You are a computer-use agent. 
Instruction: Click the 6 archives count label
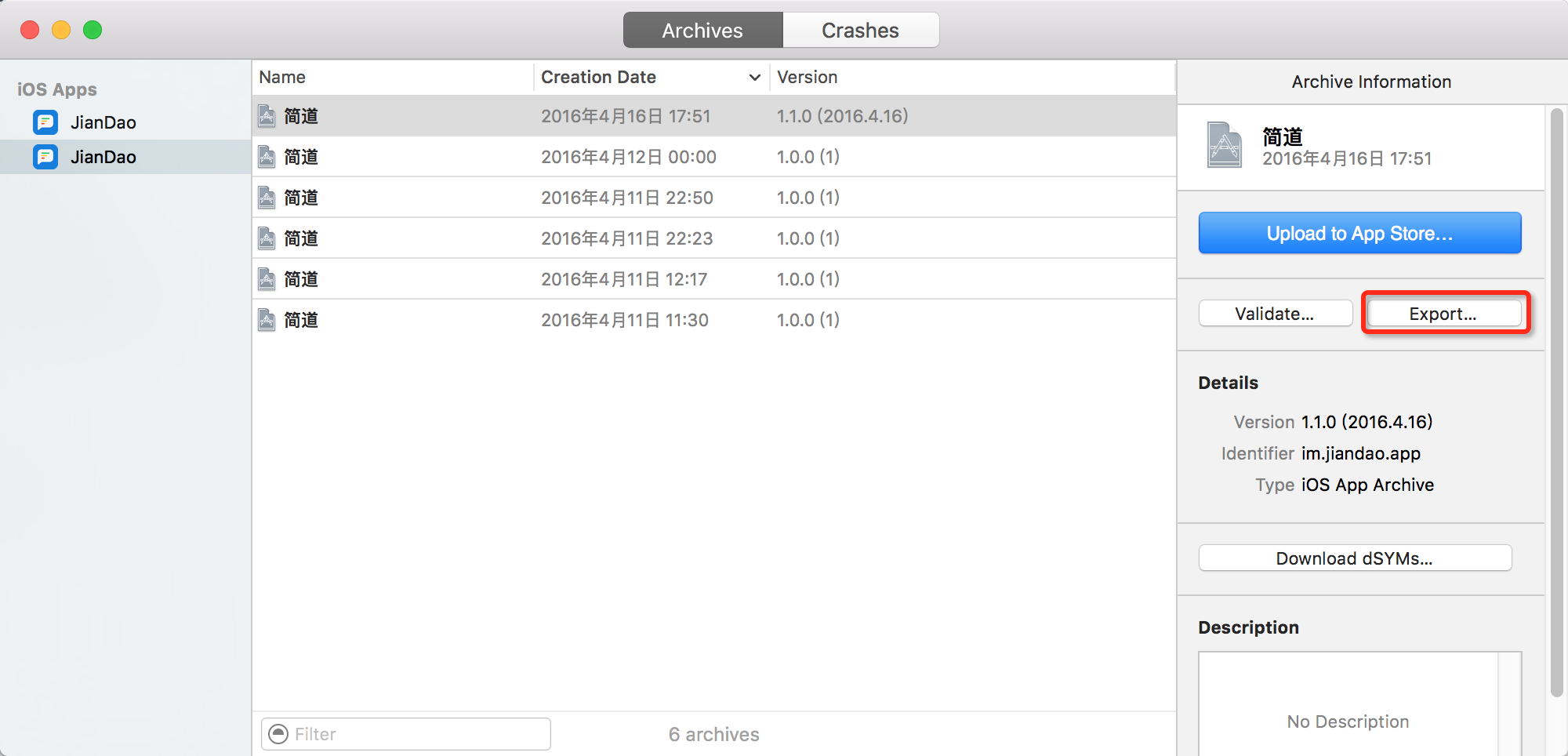(x=713, y=734)
